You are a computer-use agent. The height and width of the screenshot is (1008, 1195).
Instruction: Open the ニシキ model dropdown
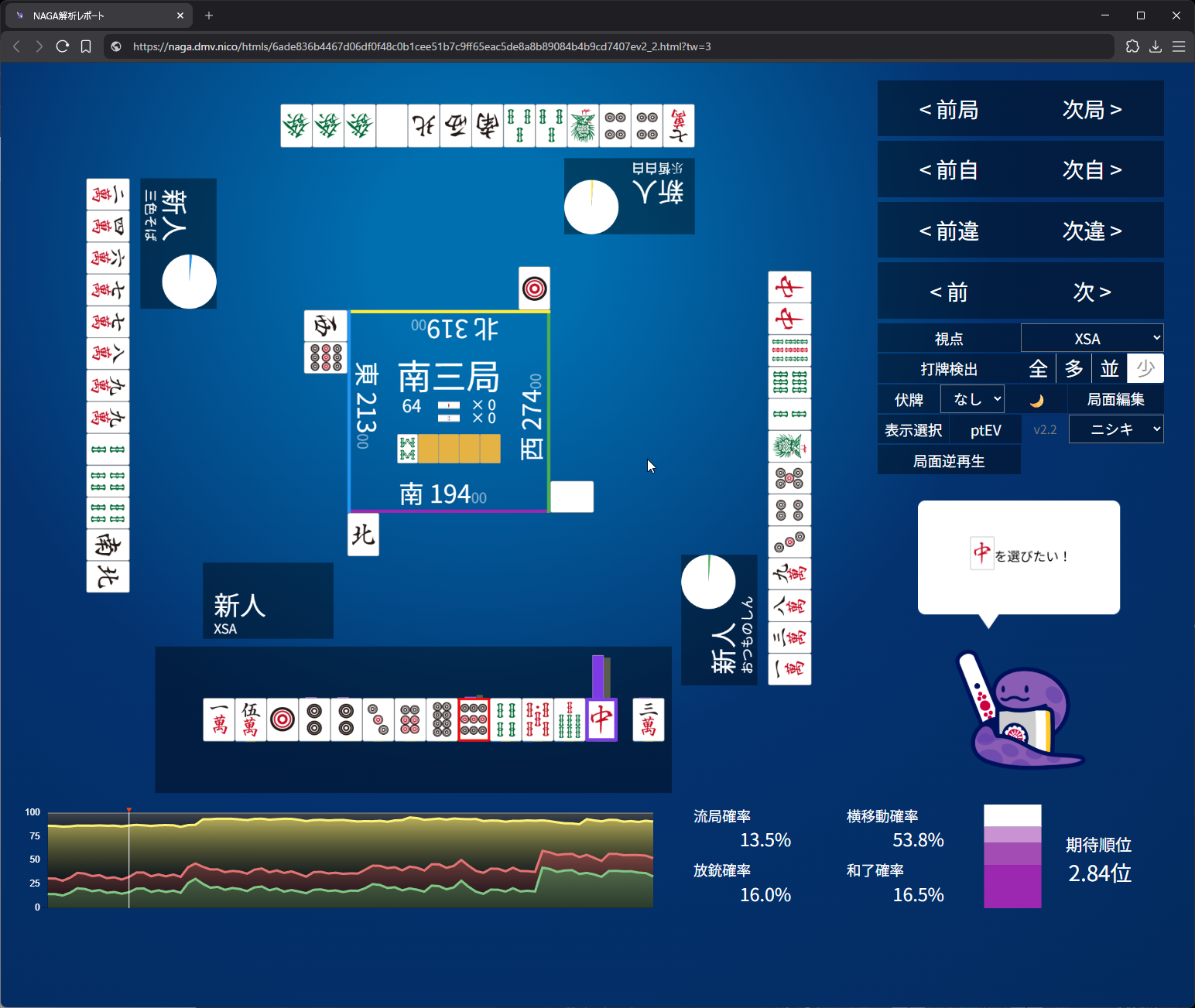click(x=1115, y=429)
